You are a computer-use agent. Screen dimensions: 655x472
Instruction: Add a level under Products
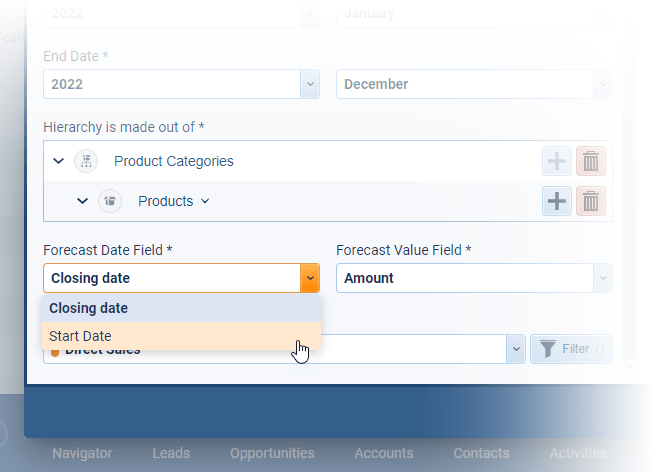tap(557, 201)
